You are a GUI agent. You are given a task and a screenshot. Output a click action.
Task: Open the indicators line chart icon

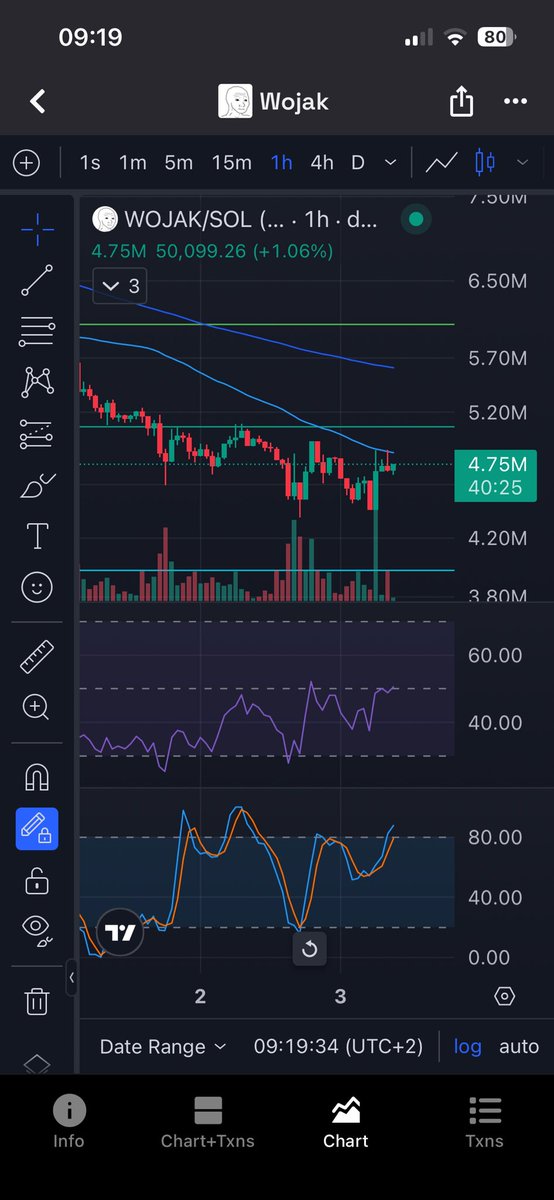click(x=441, y=162)
